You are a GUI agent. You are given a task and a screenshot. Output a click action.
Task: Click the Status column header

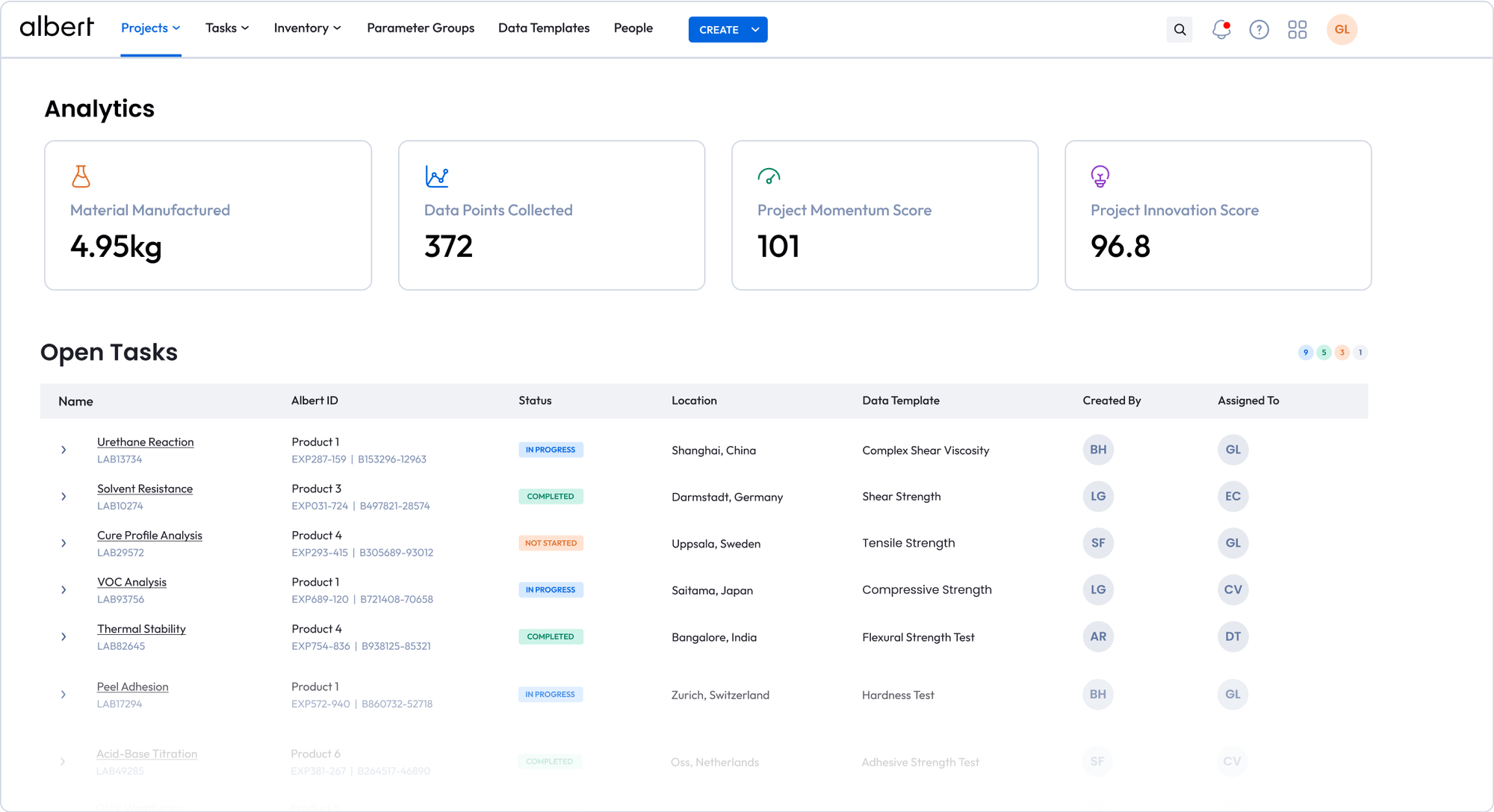pyautogui.click(x=535, y=400)
